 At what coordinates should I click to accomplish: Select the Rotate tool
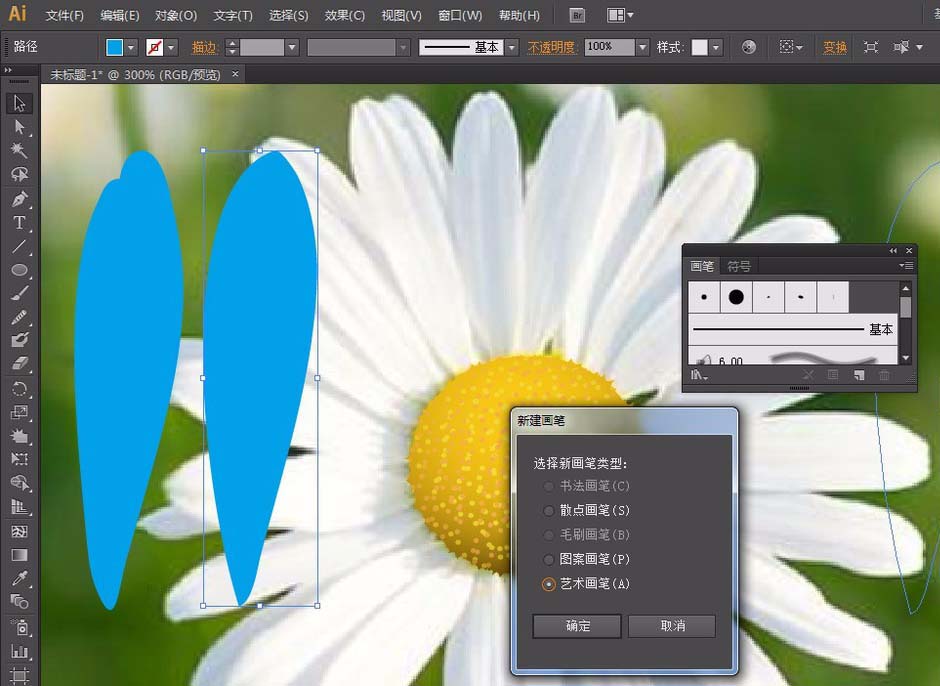pos(19,389)
